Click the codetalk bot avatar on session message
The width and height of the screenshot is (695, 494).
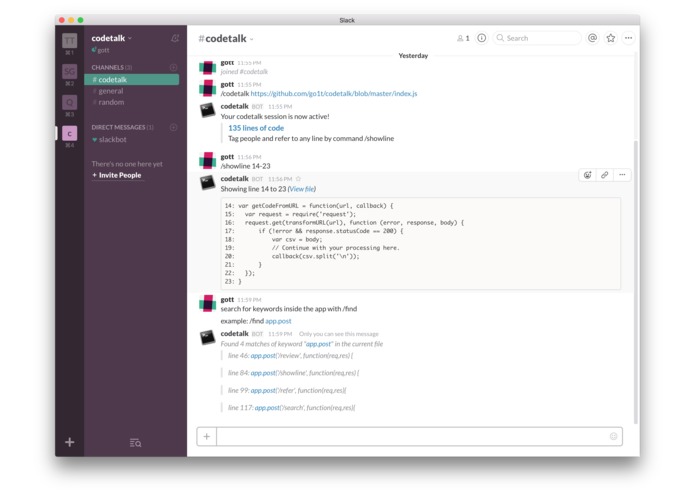[207, 110]
